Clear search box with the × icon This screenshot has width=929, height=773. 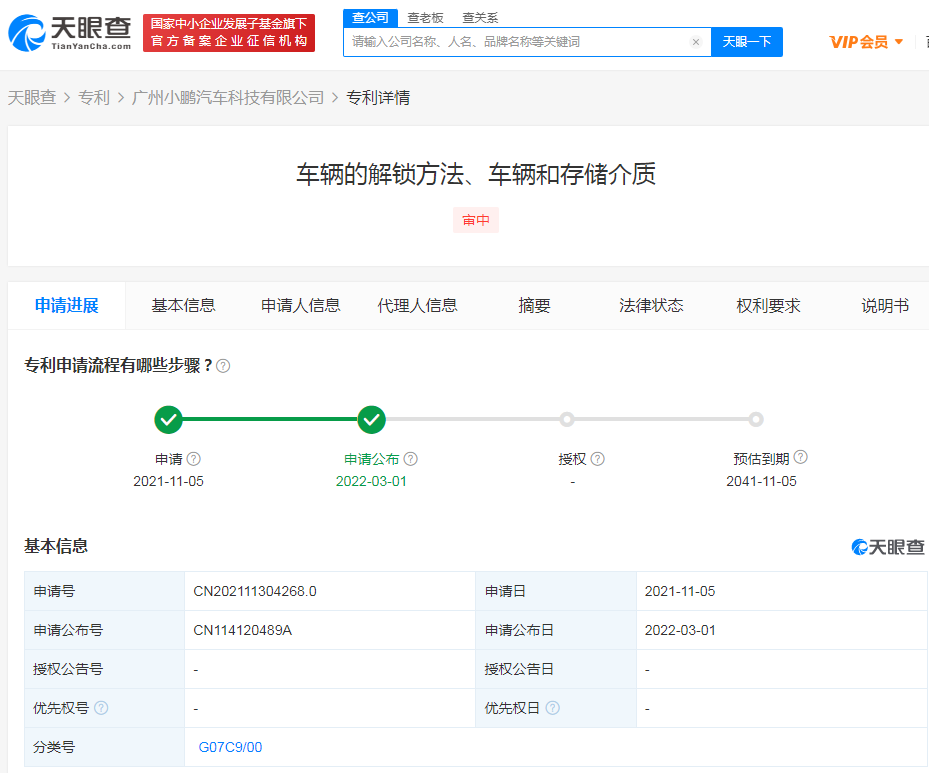click(x=696, y=42)
